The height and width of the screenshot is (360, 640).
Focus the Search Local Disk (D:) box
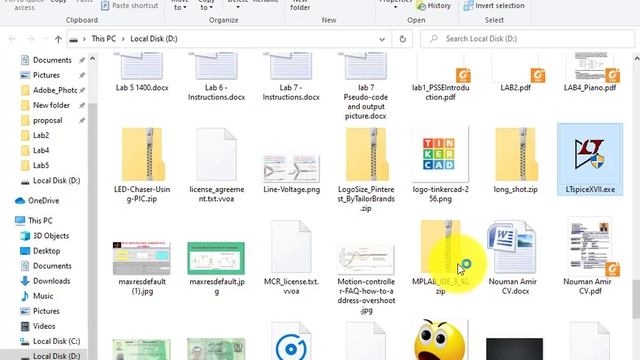tap(527, 39)
